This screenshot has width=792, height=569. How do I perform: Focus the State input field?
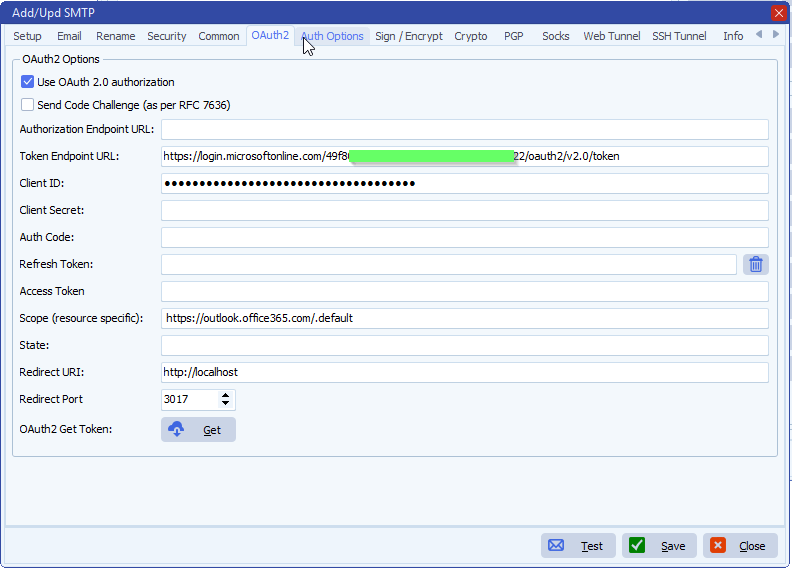pyautogui.click(x=465, y=346)
